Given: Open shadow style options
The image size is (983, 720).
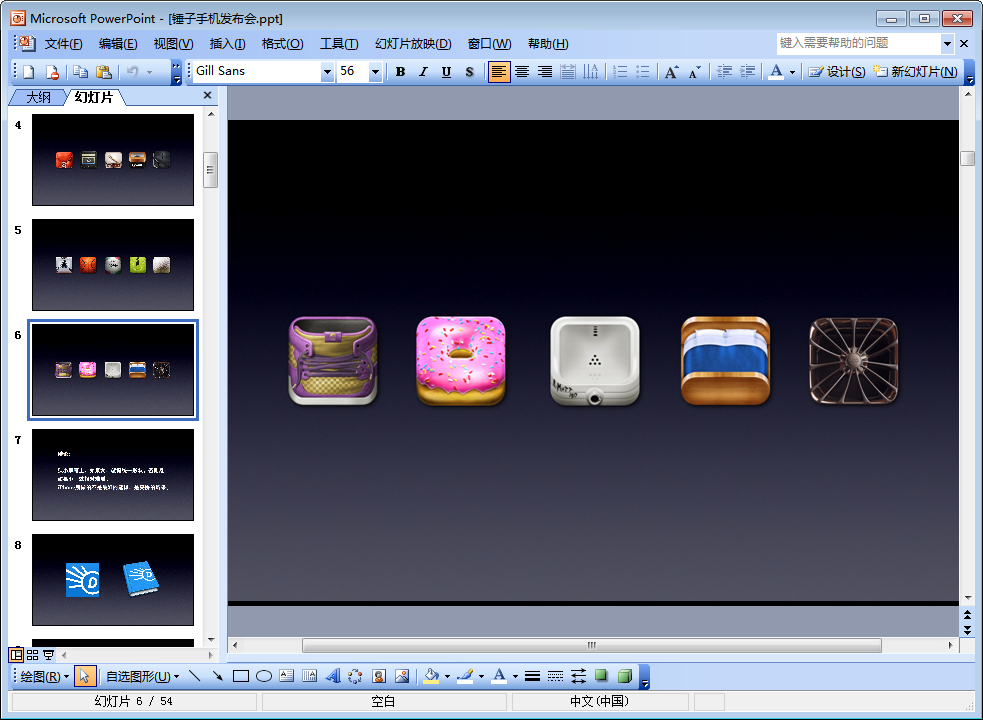Looking at the screenshot, I should (601, 676).
